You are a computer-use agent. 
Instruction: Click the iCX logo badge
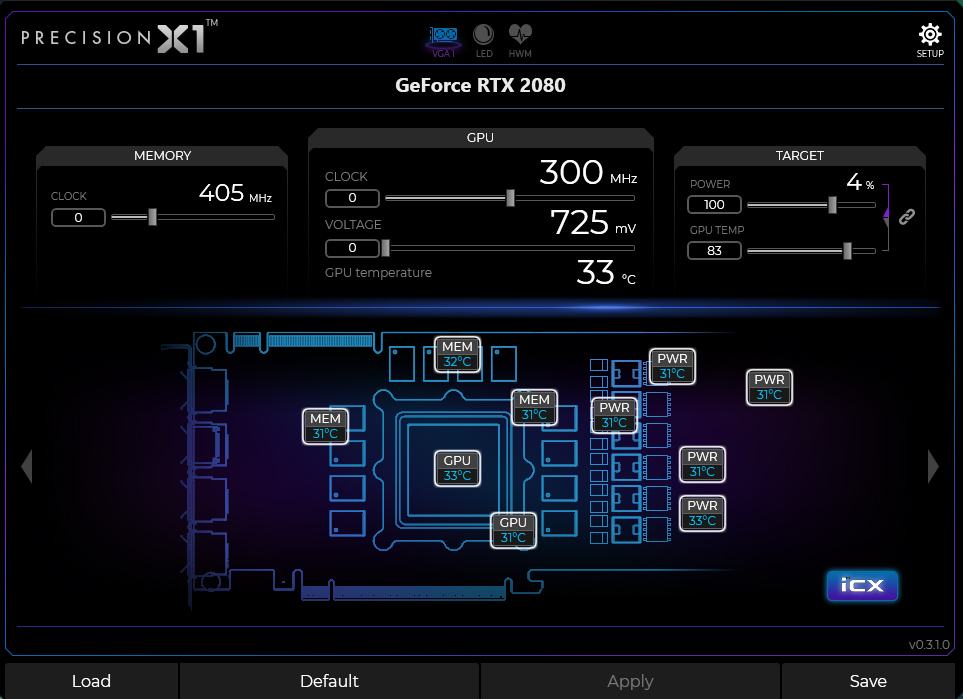click(862, 585)
